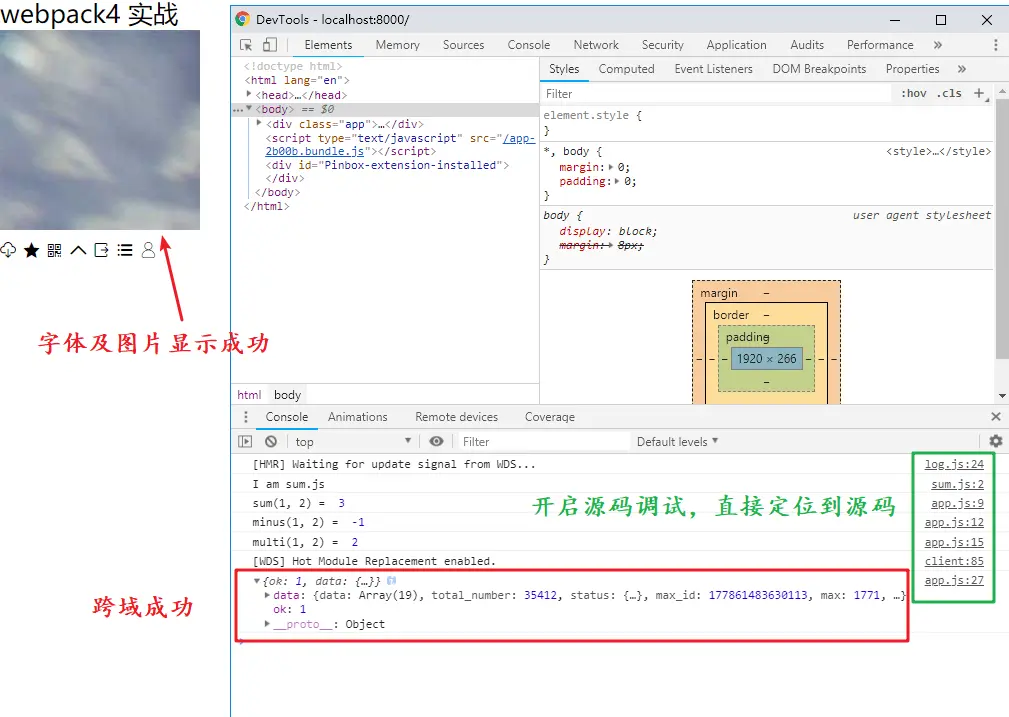Open the top Console panel tab
This screenshot has width=1009, height=717.
(528, 45)
